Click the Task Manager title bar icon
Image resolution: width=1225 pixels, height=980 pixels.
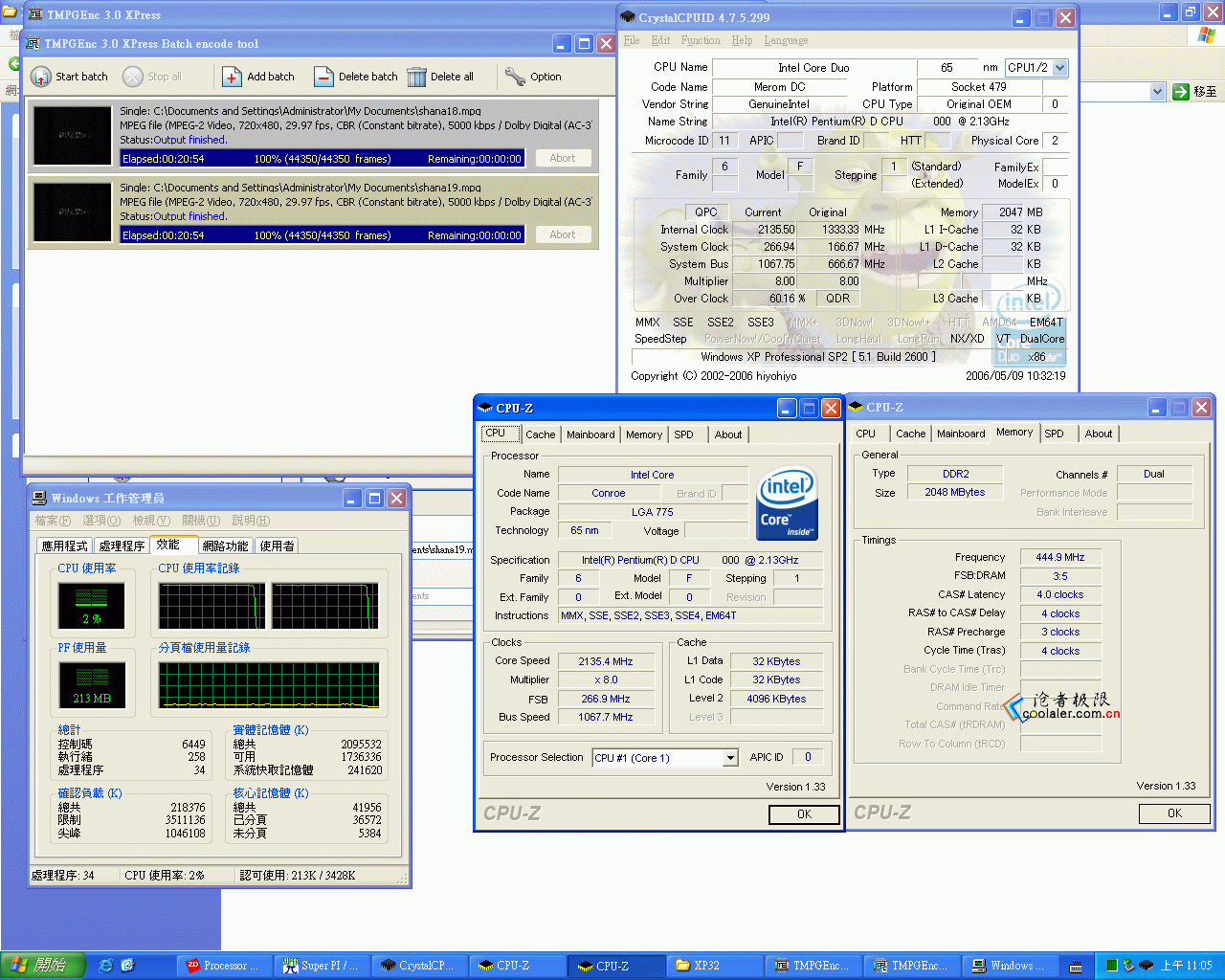[39, 498]
